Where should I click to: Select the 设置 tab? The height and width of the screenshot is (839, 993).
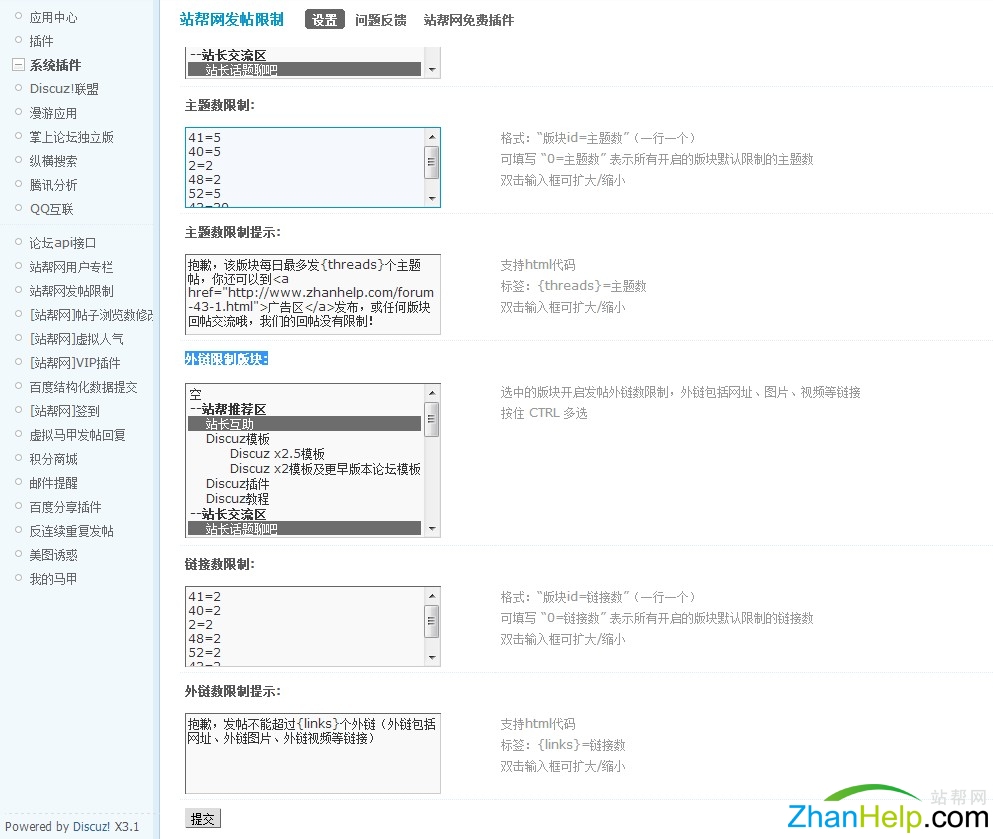(324, 18)
